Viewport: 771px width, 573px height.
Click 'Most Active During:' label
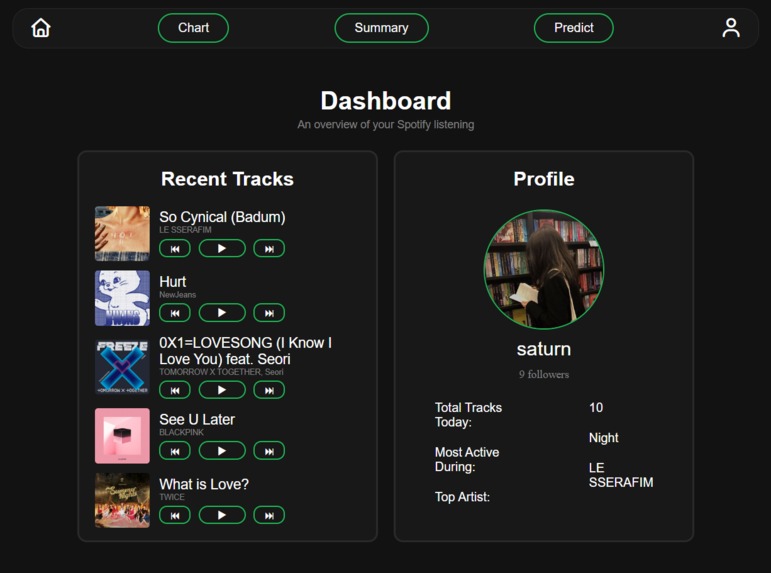467,459
